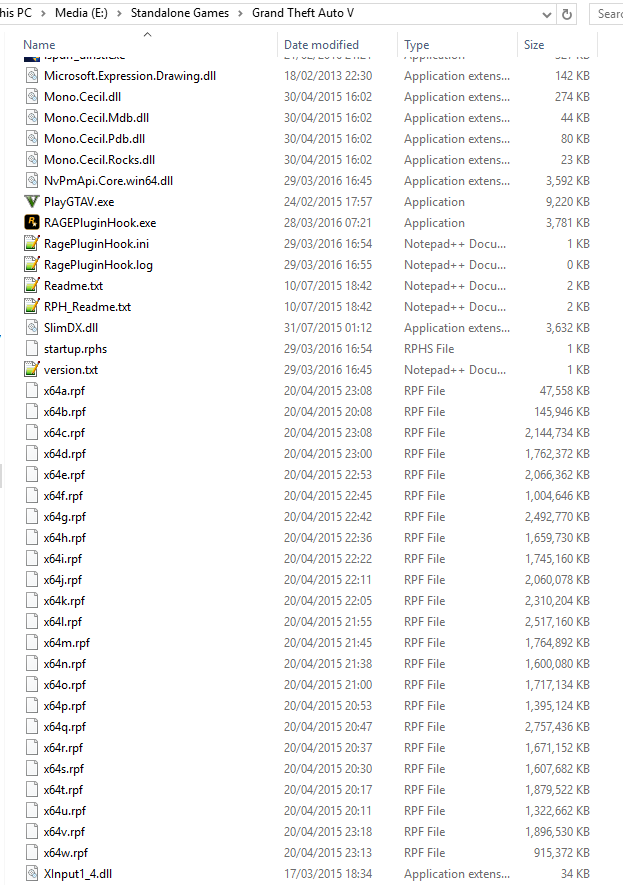
Task: Select the file x64t.rpf
Action: point(63,790)
